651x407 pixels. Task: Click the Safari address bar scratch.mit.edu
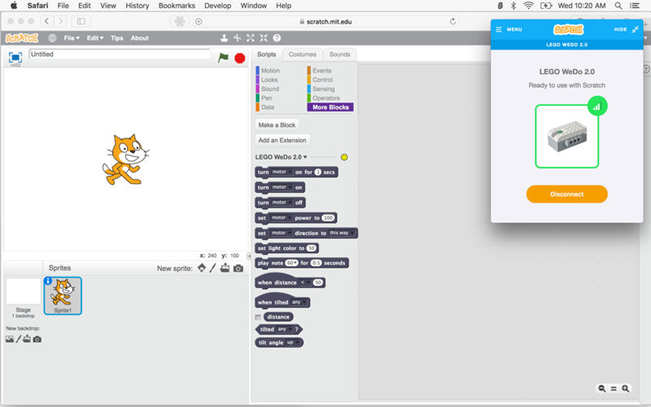pos(326,22)
